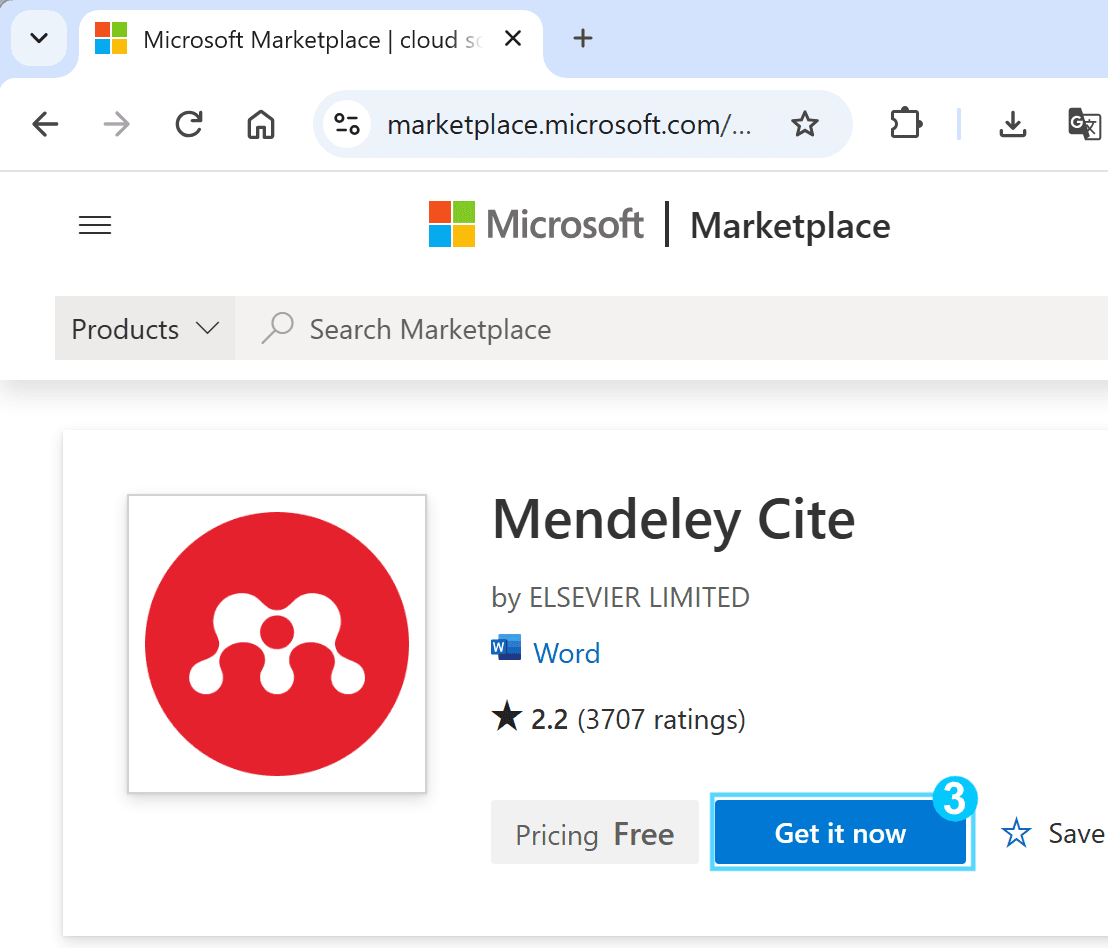
Task: Click the Google Translate icon
Action: coord(1084,124)
